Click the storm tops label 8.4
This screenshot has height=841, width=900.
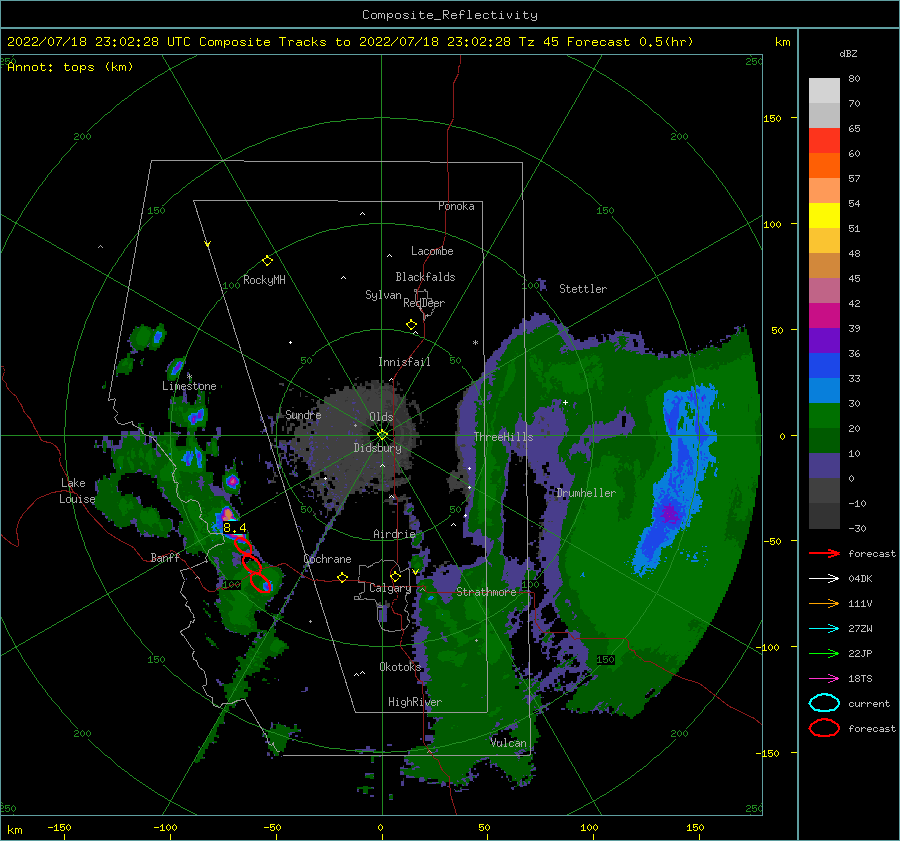[x=234, y=528]
